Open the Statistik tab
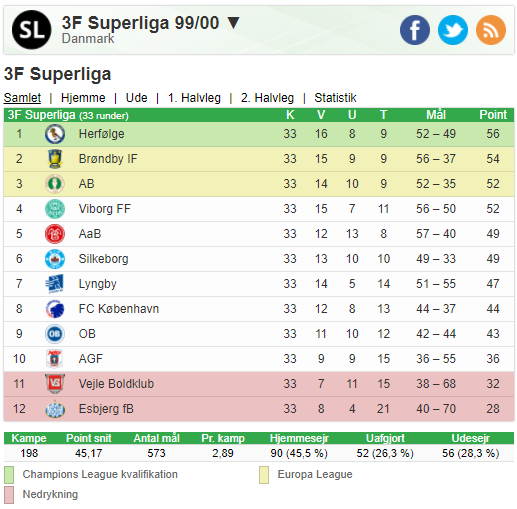This screenshot has width=517, height=509. click(335, 98)
